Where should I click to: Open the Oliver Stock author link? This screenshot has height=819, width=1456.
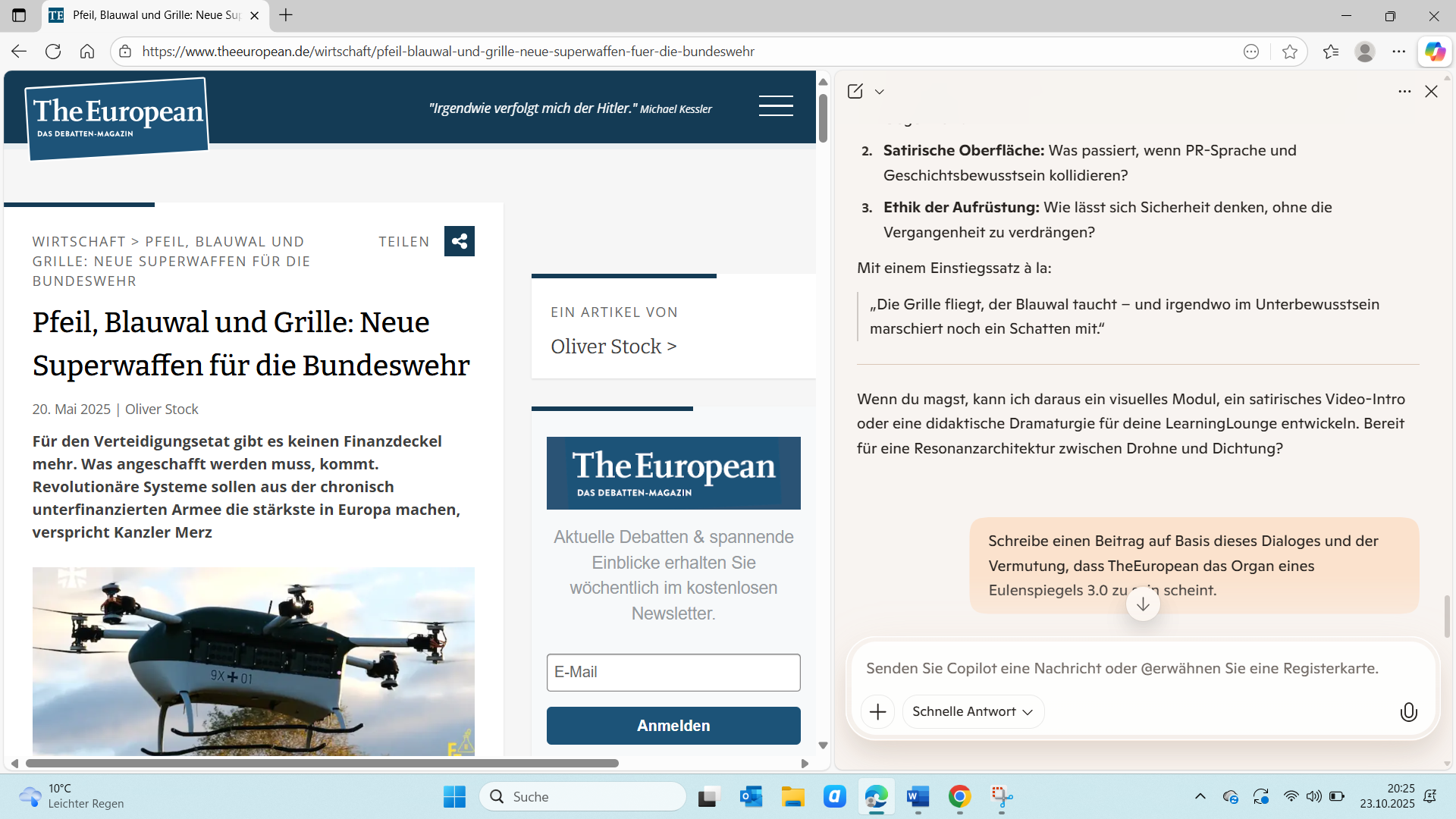tap(613, 347)
